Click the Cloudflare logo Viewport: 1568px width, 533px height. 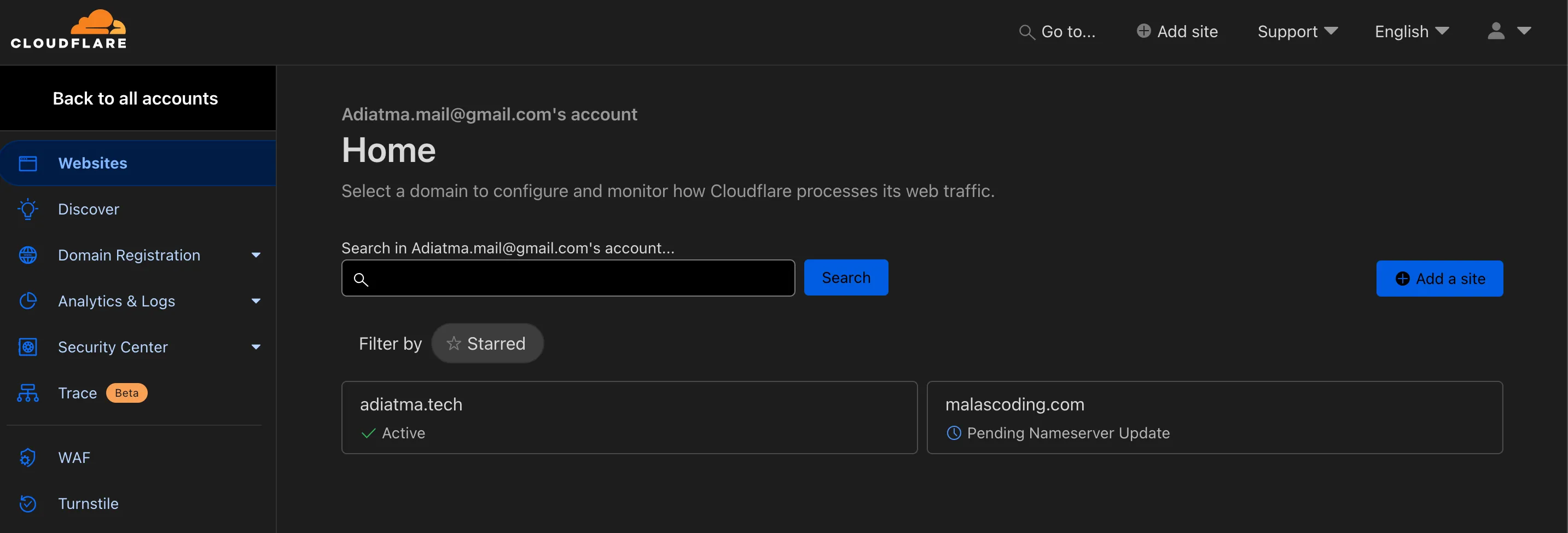[69, 28]
